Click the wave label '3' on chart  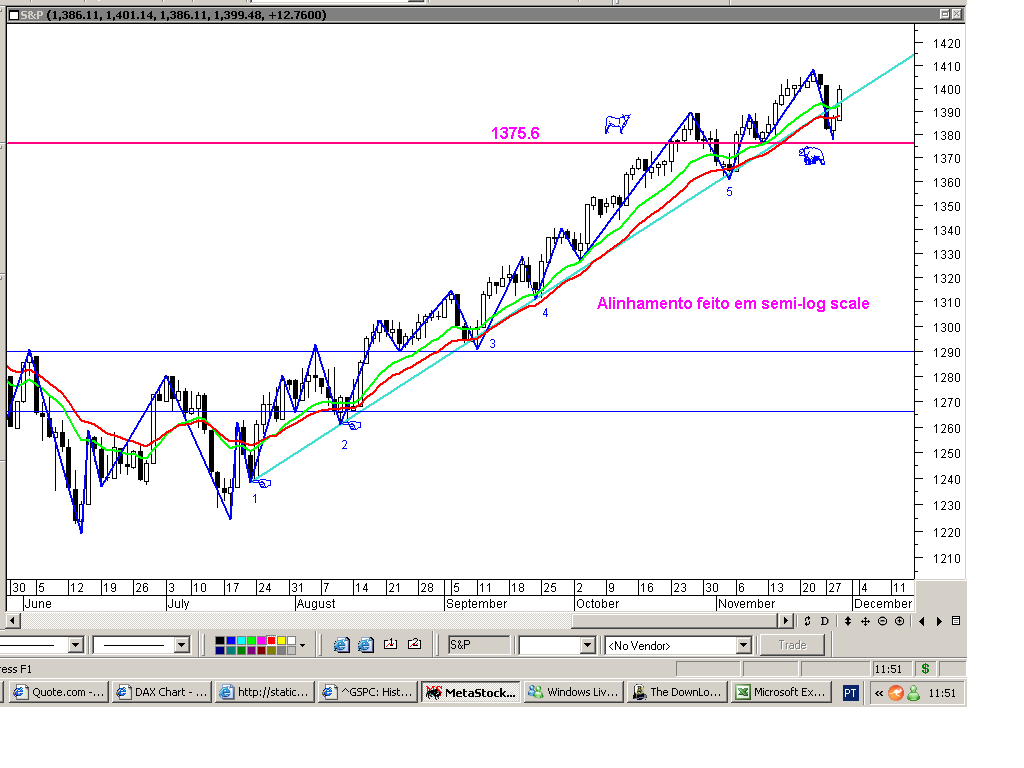pyautogui.click(x=492, y=344)
